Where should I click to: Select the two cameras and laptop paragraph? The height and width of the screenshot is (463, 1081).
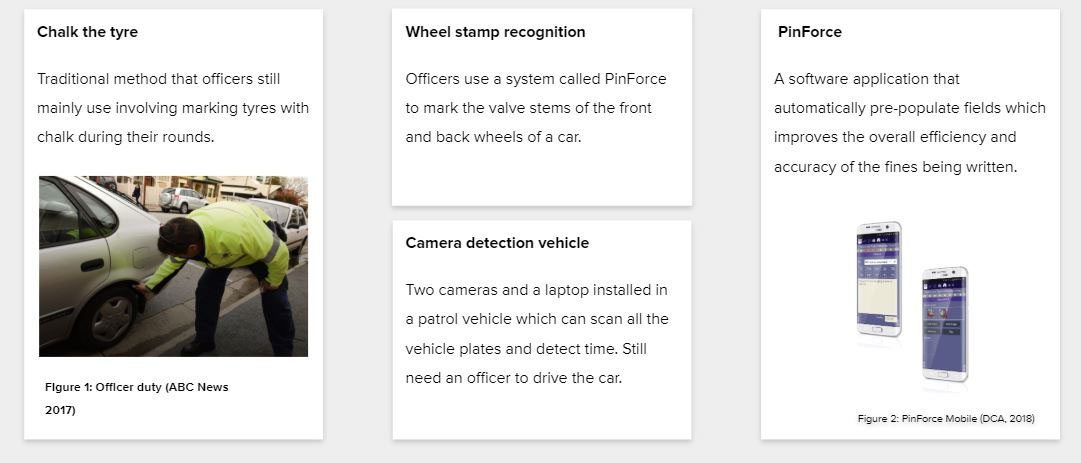click(537, 334)
